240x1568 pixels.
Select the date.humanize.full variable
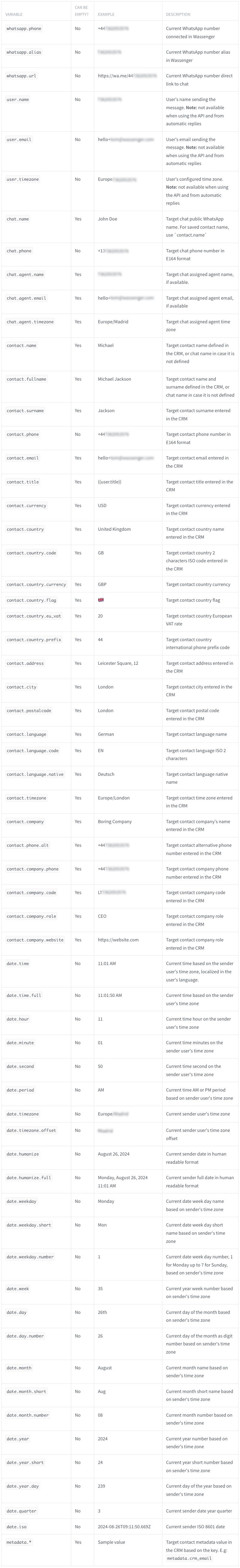pyautogui.click(x=28, y=1178)
